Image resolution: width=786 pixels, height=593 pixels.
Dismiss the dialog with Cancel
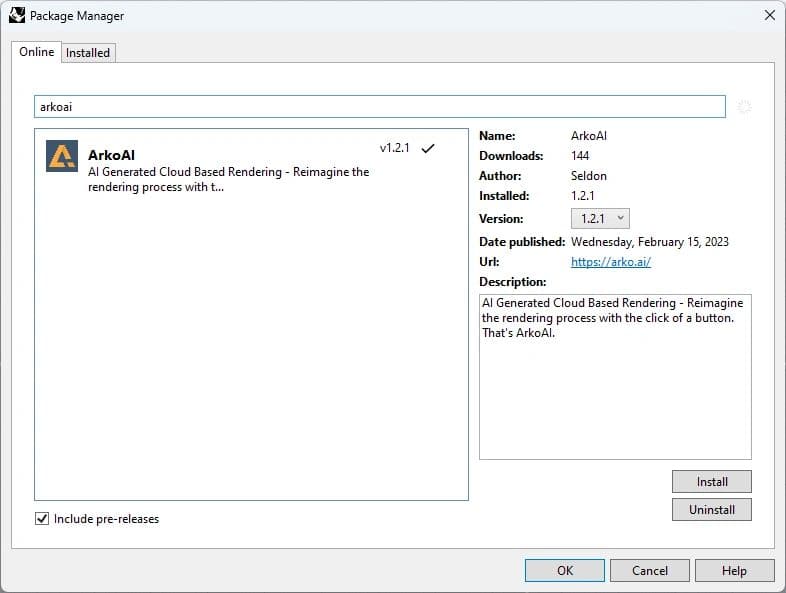(650, 570)
